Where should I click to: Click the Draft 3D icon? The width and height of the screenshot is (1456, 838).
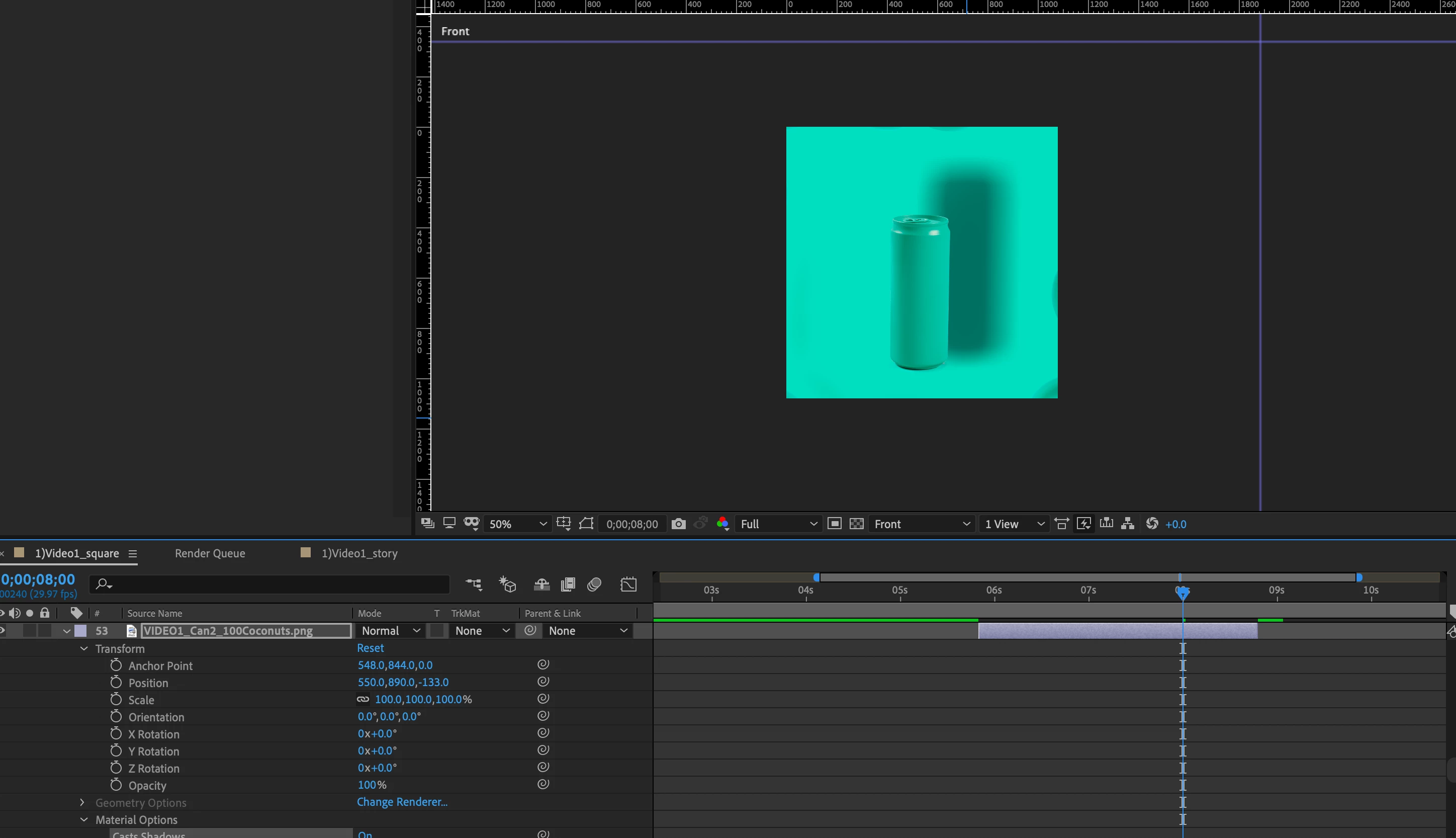(x=507, y=585)
